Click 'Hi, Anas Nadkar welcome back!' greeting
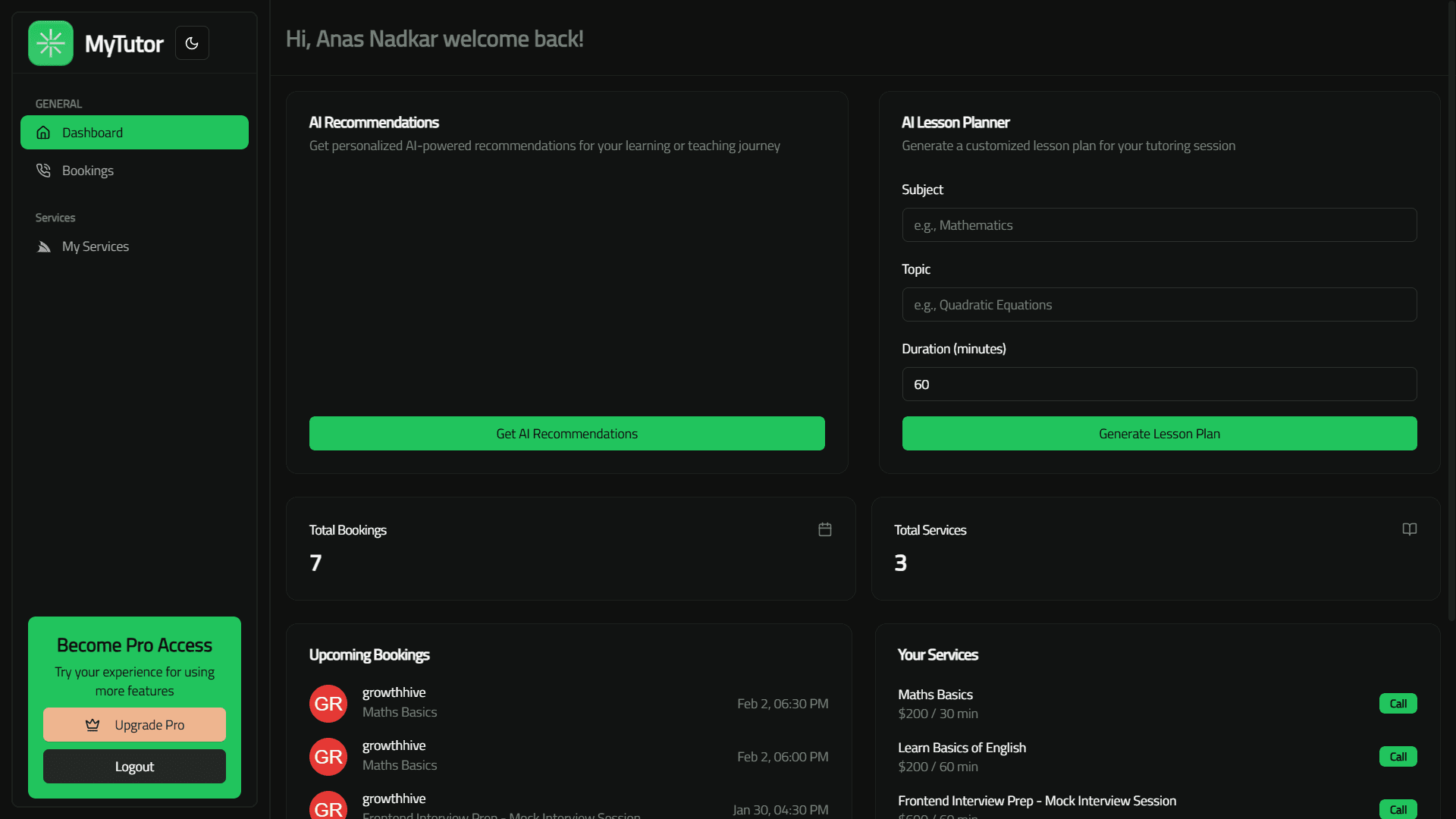 click(435, 39)
